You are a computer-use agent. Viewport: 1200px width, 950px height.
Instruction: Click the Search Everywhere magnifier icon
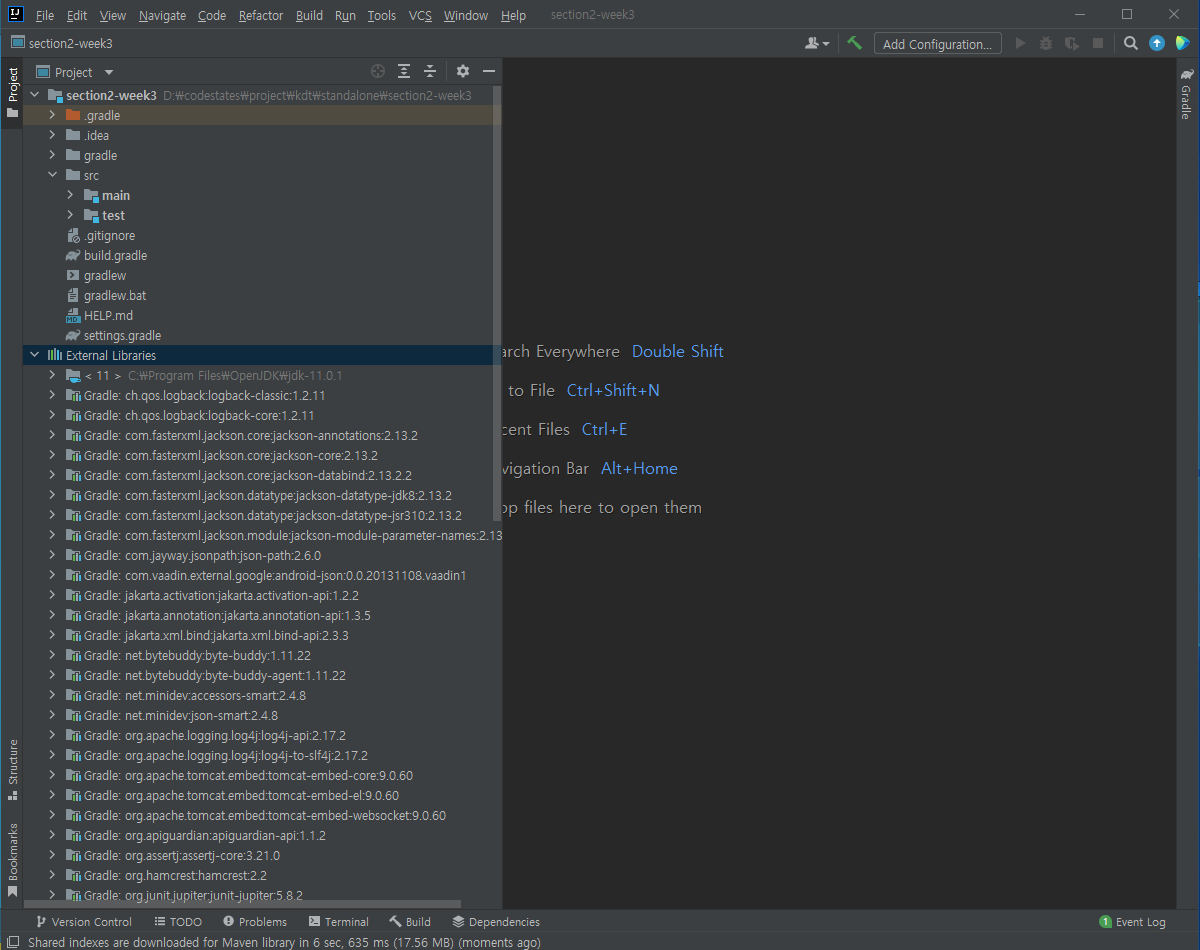[1131, 43]
